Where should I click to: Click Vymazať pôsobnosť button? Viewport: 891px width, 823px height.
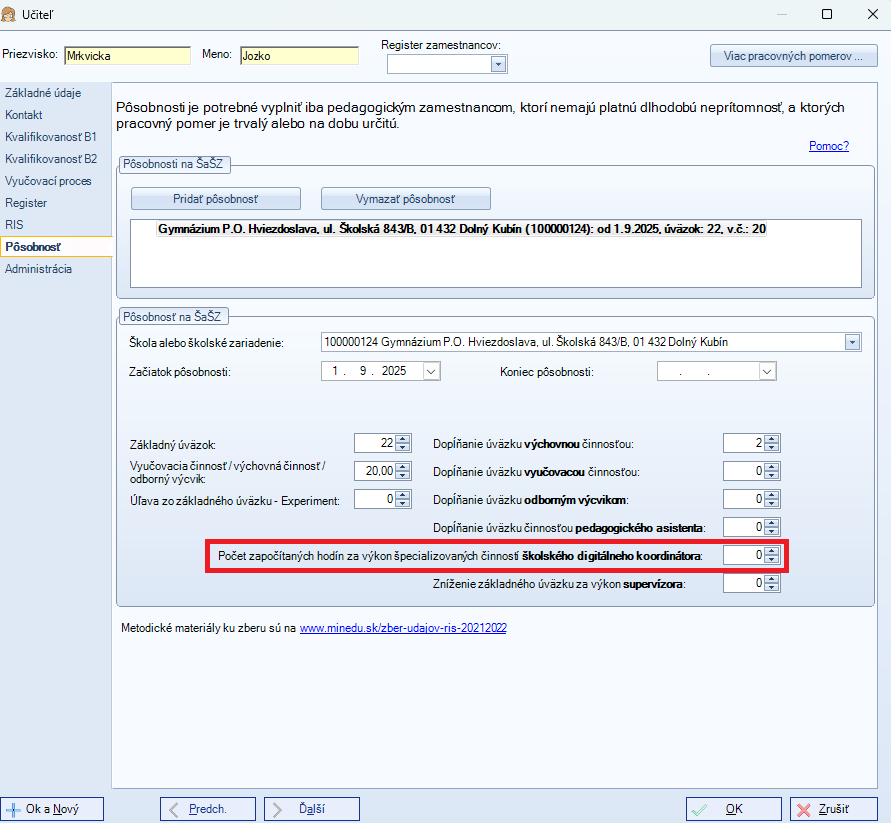point(405,198)
